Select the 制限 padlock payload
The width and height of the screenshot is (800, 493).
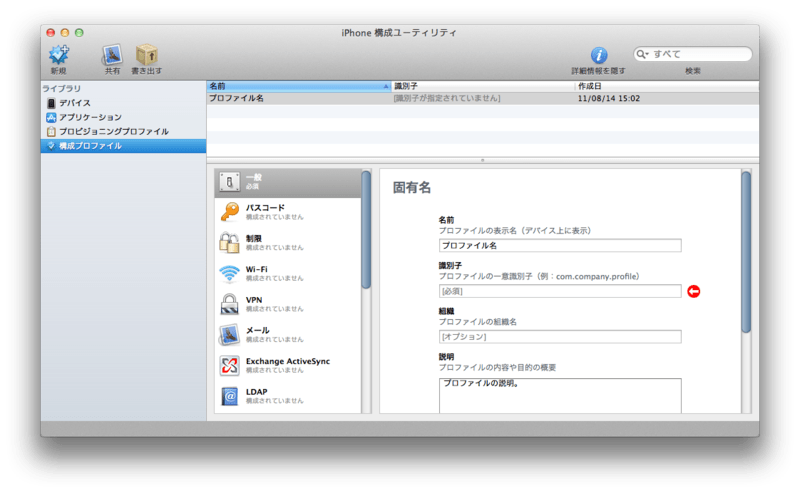point(230,242)
